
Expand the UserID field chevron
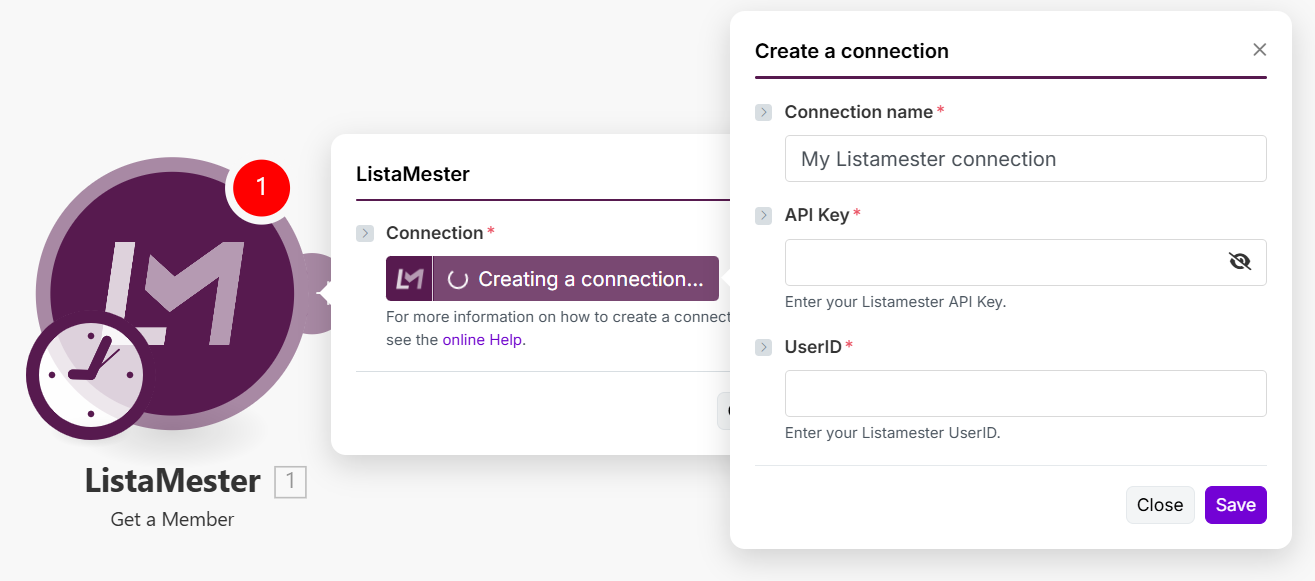pyautogui.click(x=764, y=347)
